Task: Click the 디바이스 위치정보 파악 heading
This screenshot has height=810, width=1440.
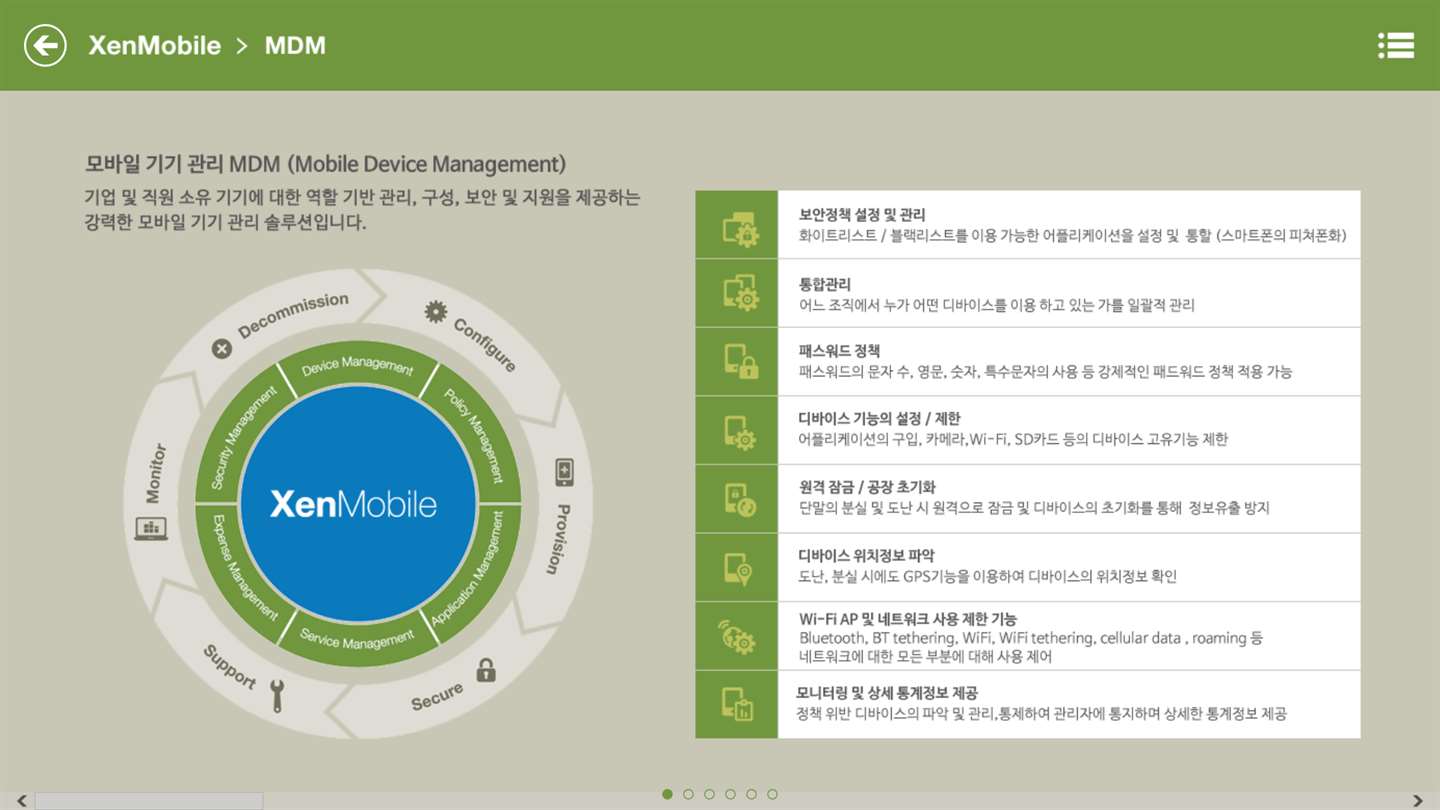Action: [866, 555]
